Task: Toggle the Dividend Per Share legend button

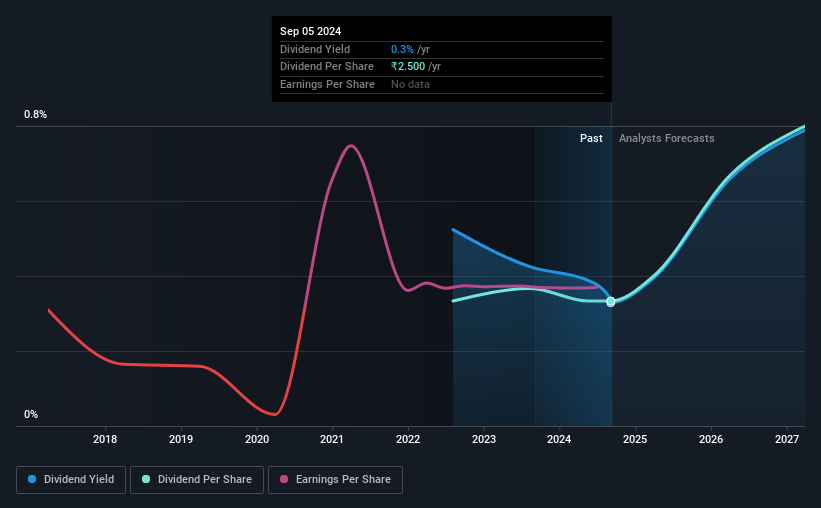Action: [197, 480]
